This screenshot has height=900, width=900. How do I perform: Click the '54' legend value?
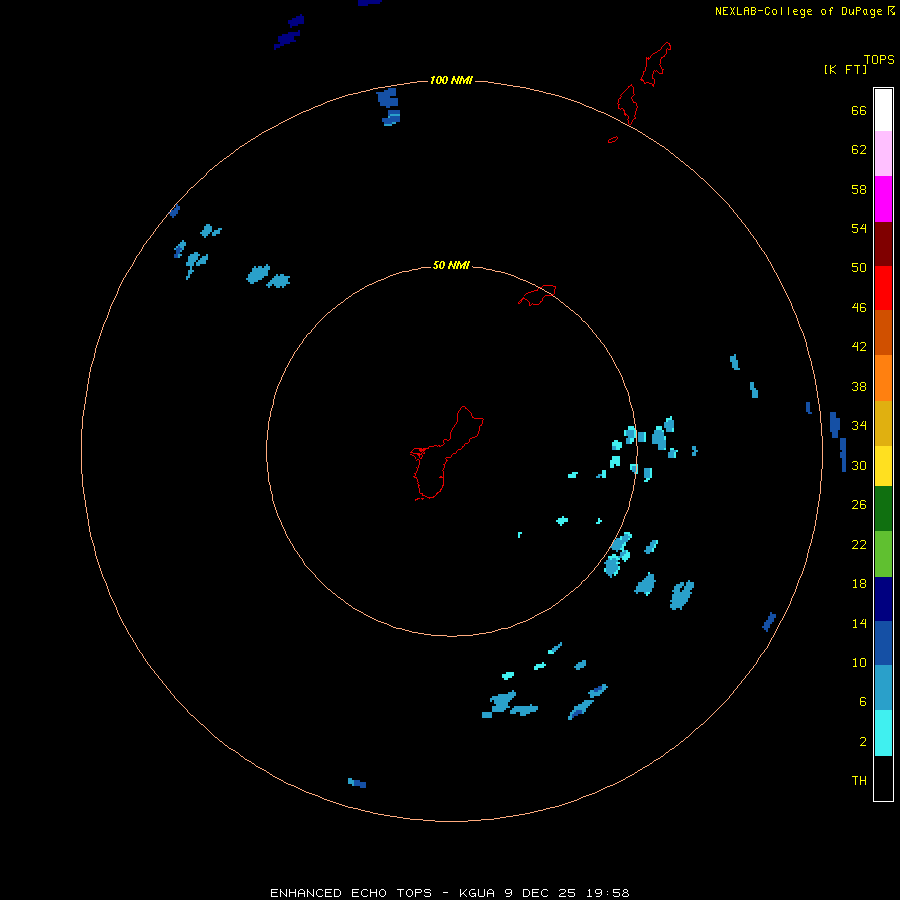tap(859, 228)
